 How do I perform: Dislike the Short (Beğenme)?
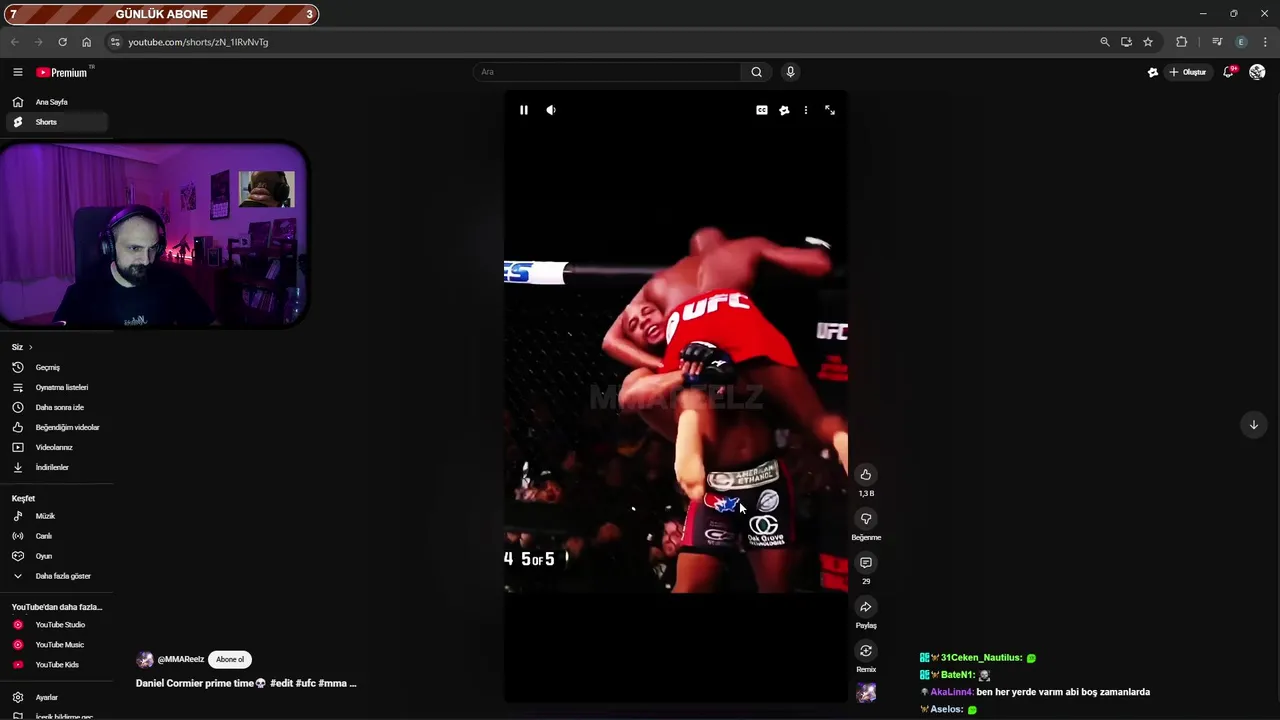coord(866,519)
